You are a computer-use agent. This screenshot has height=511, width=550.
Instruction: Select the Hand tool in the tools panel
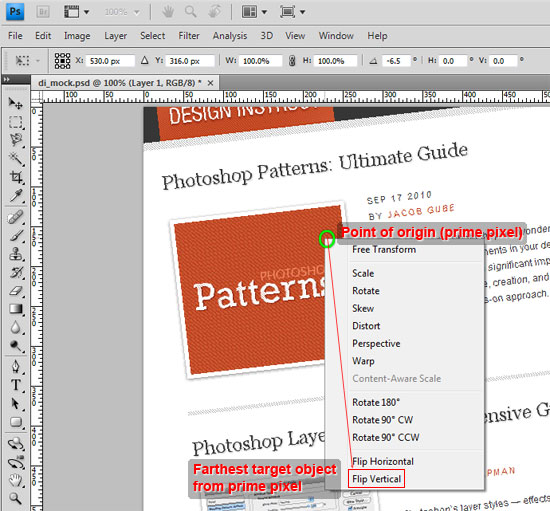[16, 480]
